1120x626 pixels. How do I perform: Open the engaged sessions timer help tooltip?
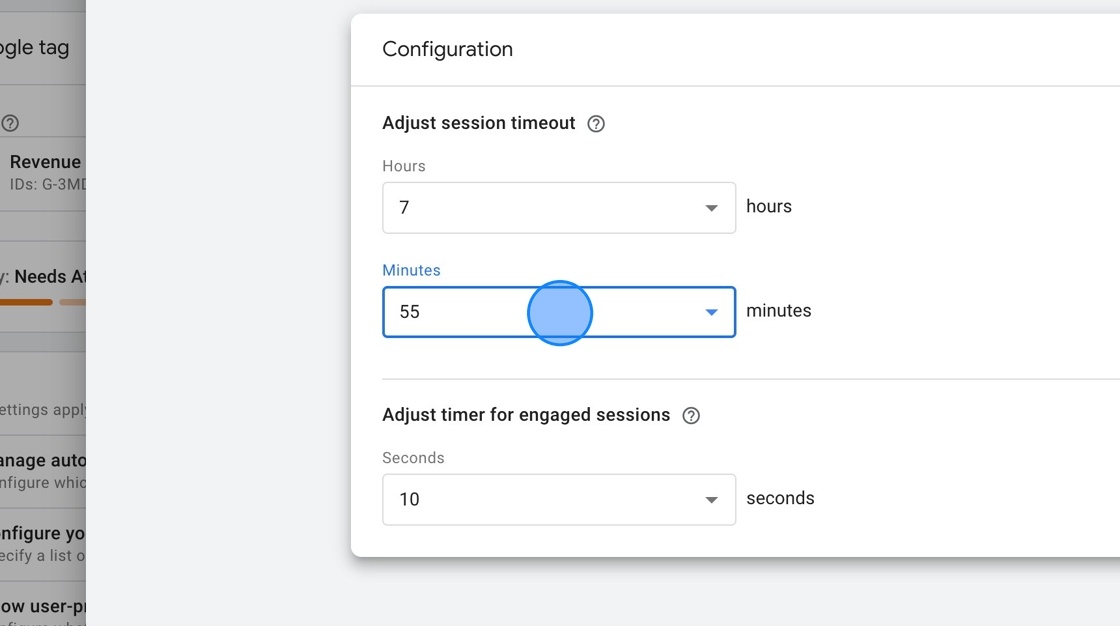[x=690, y=415]
